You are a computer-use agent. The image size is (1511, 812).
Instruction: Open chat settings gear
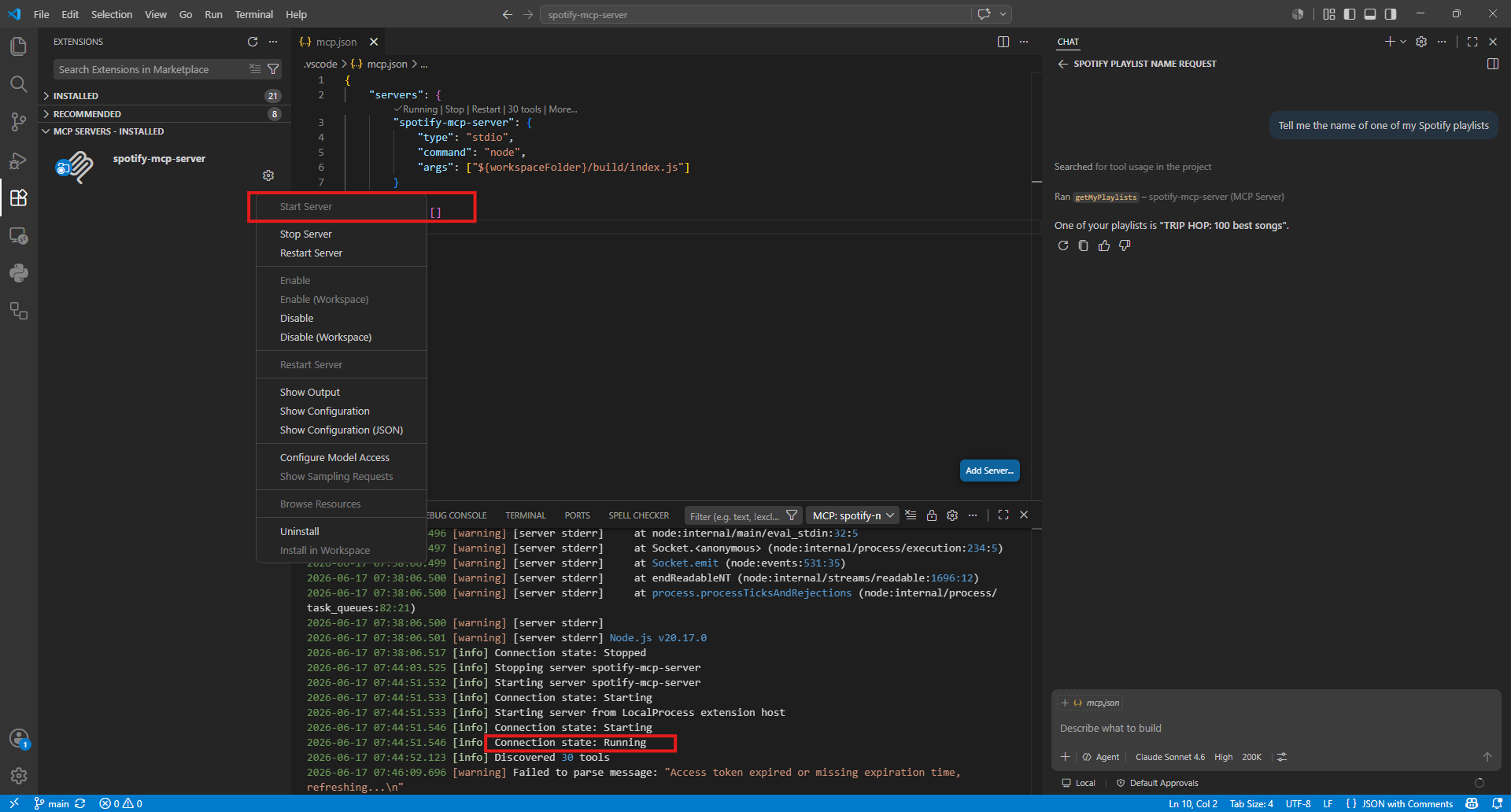1421,42
